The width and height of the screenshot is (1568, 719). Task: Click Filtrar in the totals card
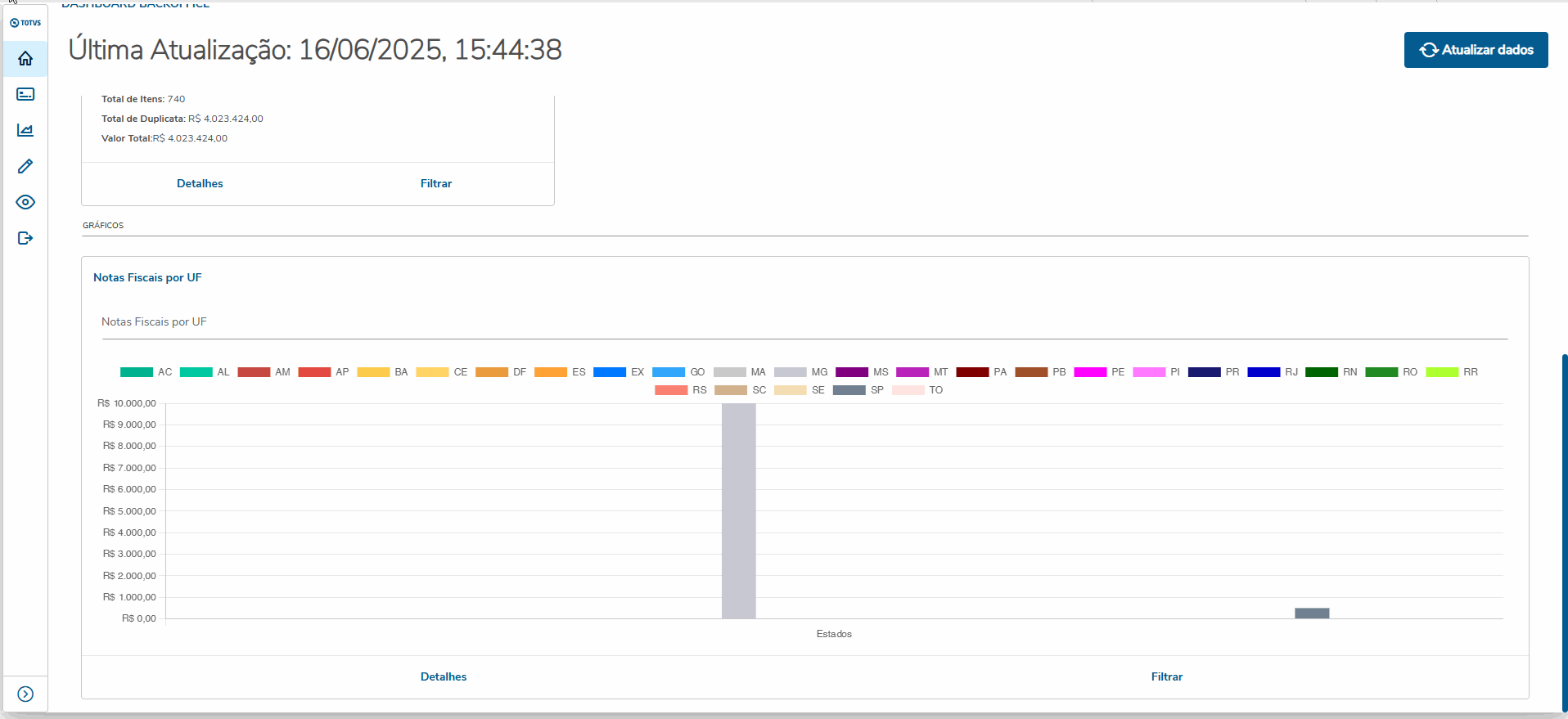tap(436, 184)
